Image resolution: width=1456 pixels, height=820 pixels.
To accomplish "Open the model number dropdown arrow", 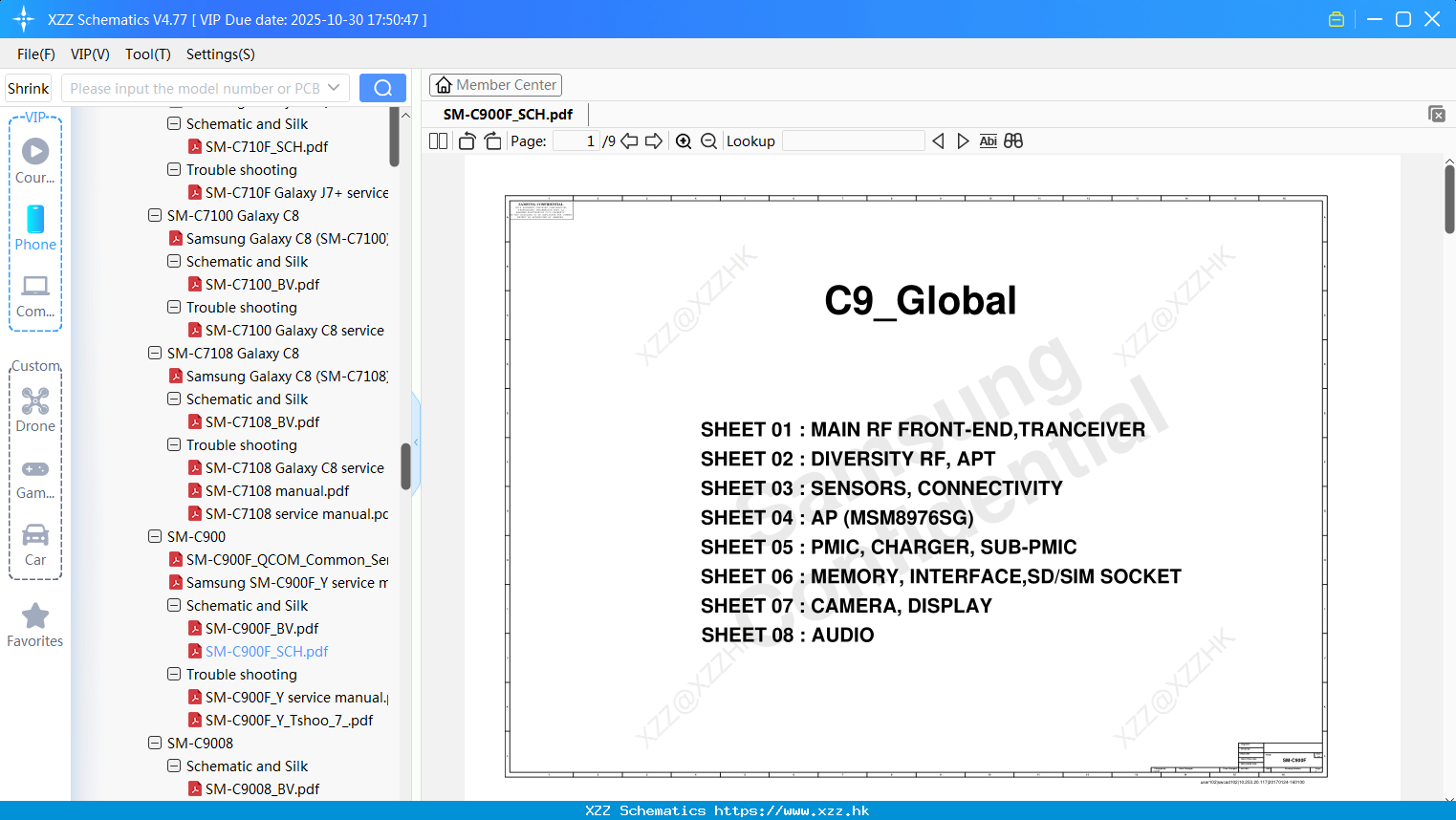I will (334, 88).
